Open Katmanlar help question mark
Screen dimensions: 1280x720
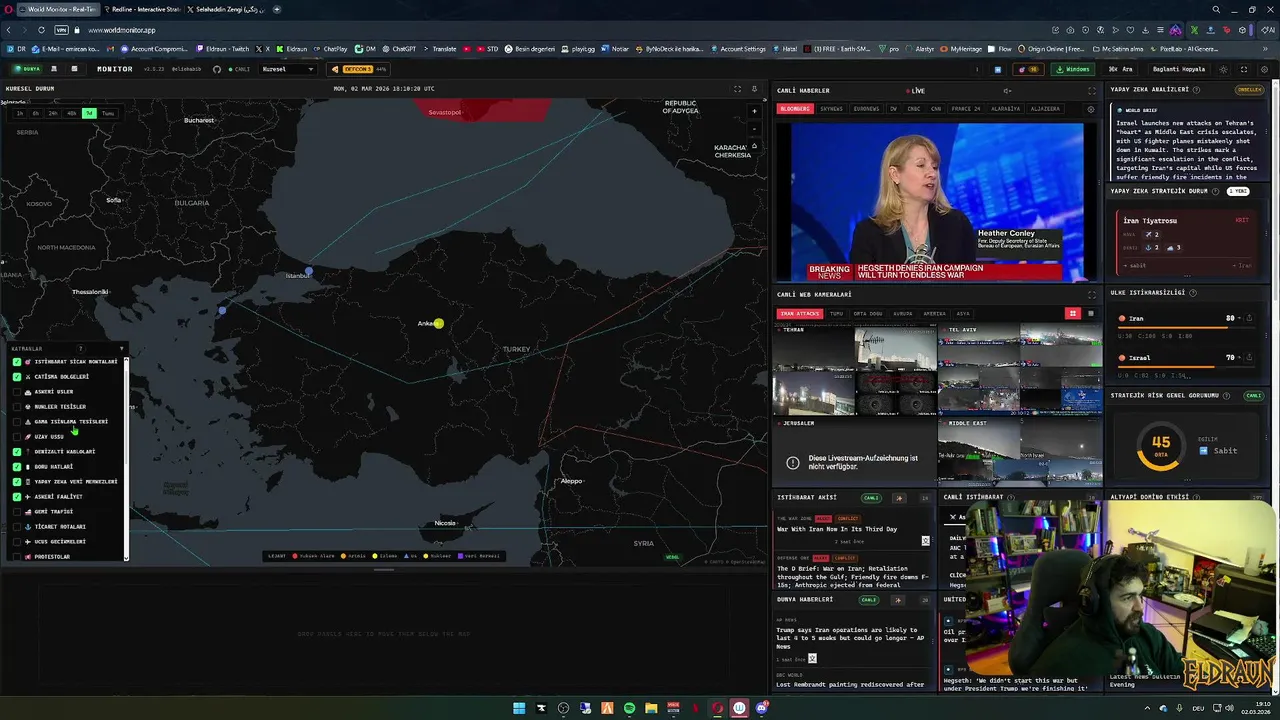(80, 349)
